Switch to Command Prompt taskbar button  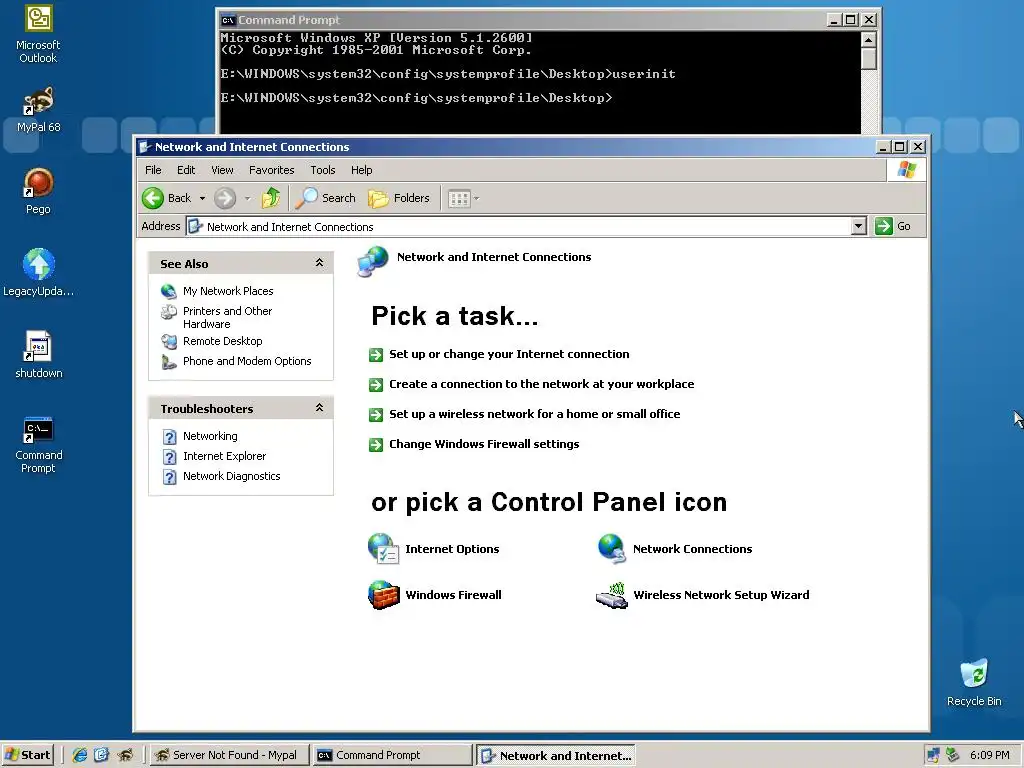point(392,755)
